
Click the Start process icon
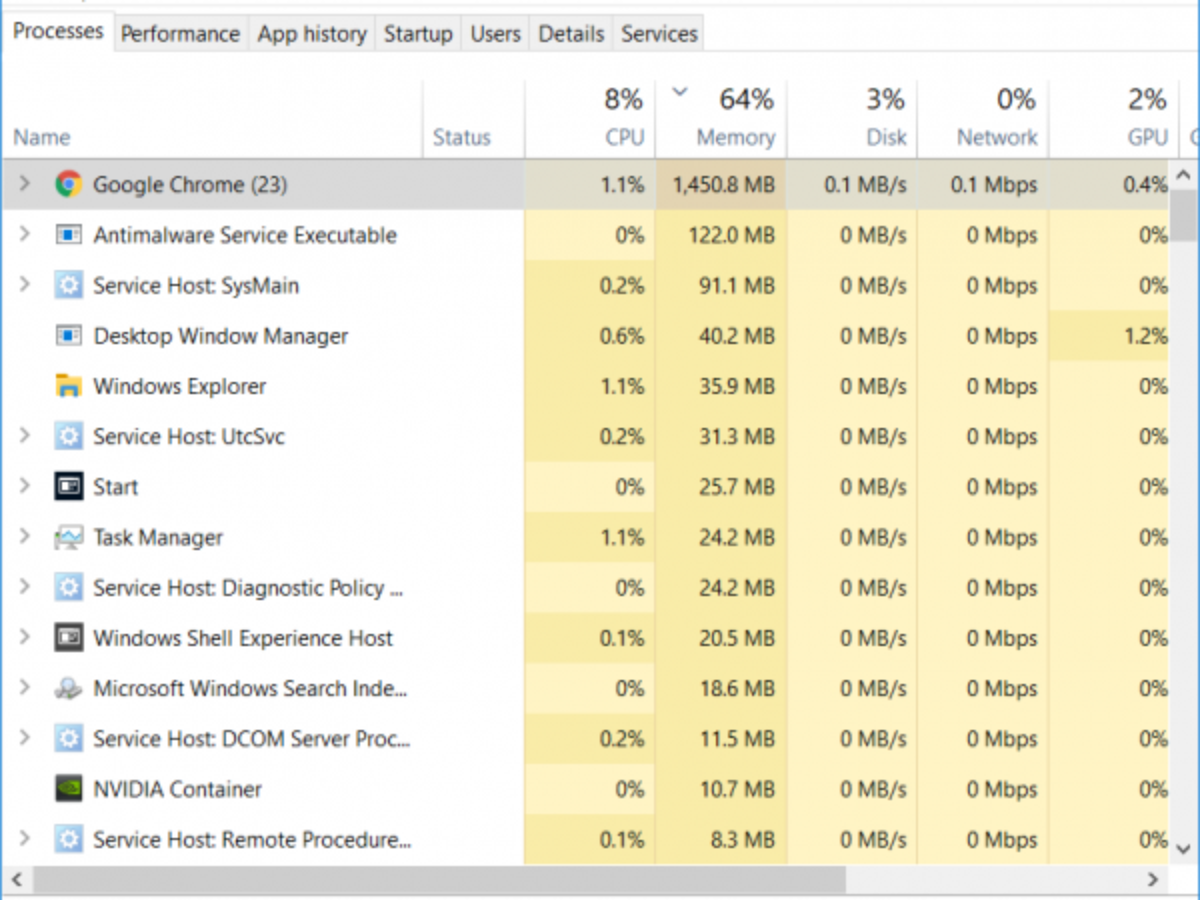(68, 487)
